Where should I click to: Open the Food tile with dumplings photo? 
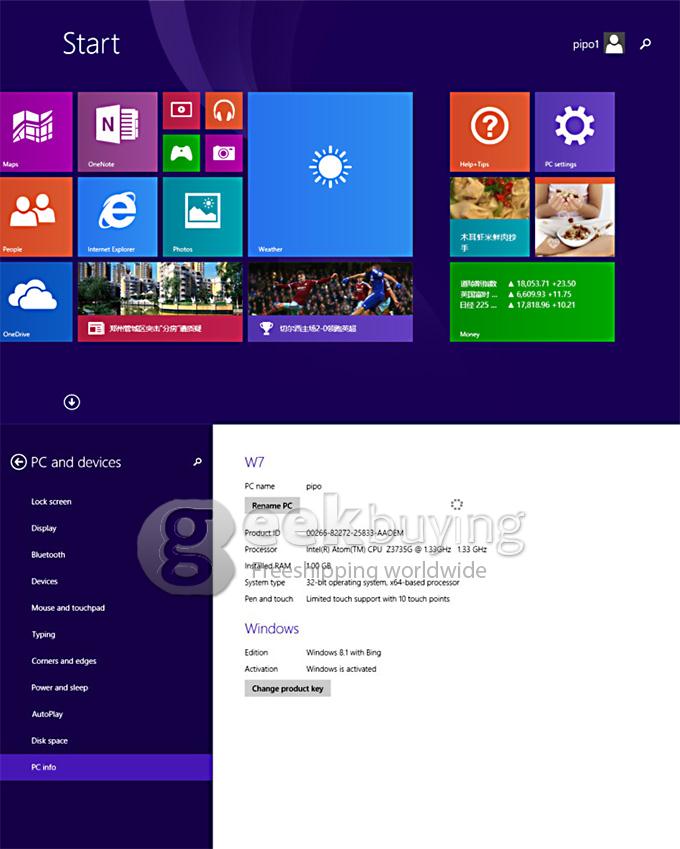tap(489, 217)
